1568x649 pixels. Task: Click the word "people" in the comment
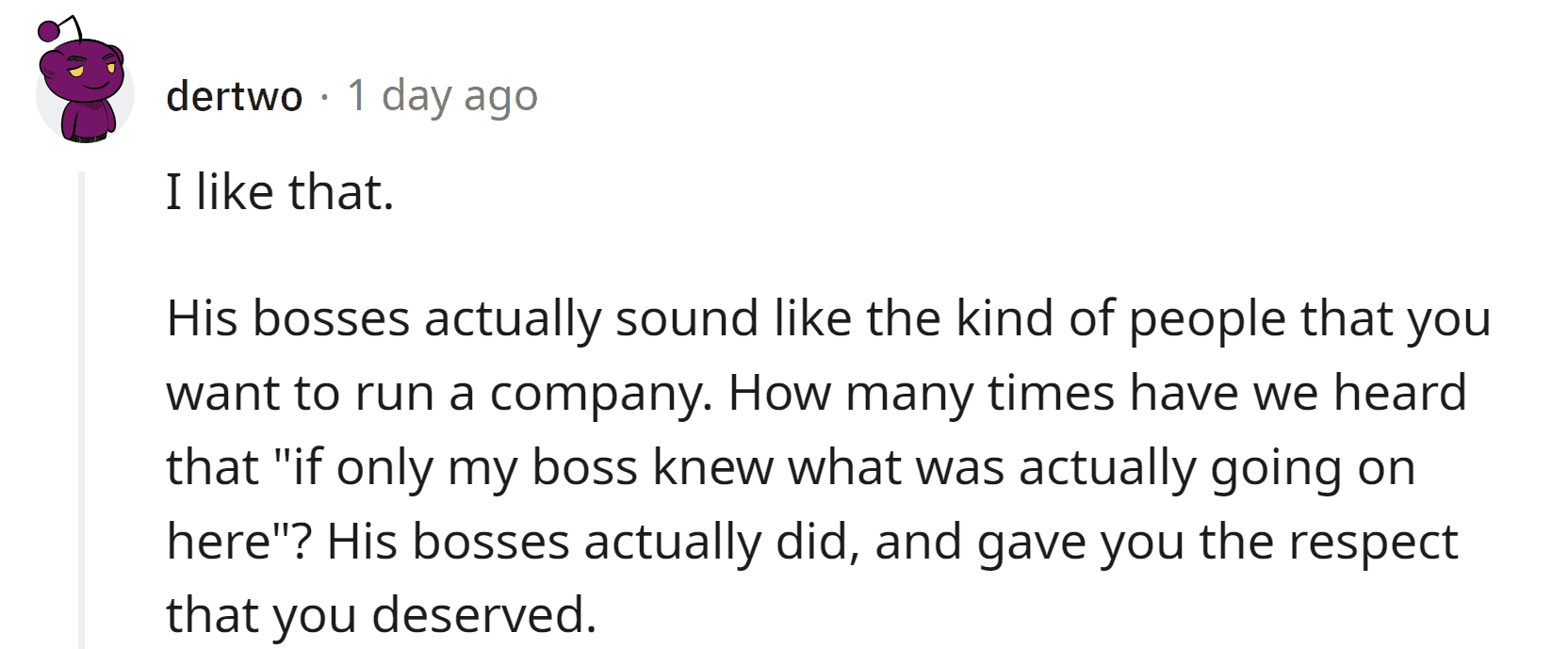coord(1207,318)
